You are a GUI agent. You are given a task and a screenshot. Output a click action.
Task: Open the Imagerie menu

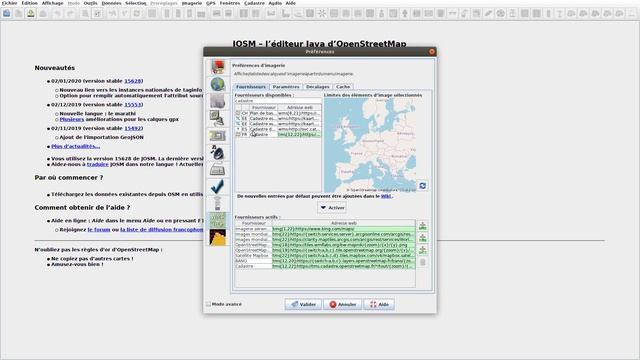pos(191,3)
